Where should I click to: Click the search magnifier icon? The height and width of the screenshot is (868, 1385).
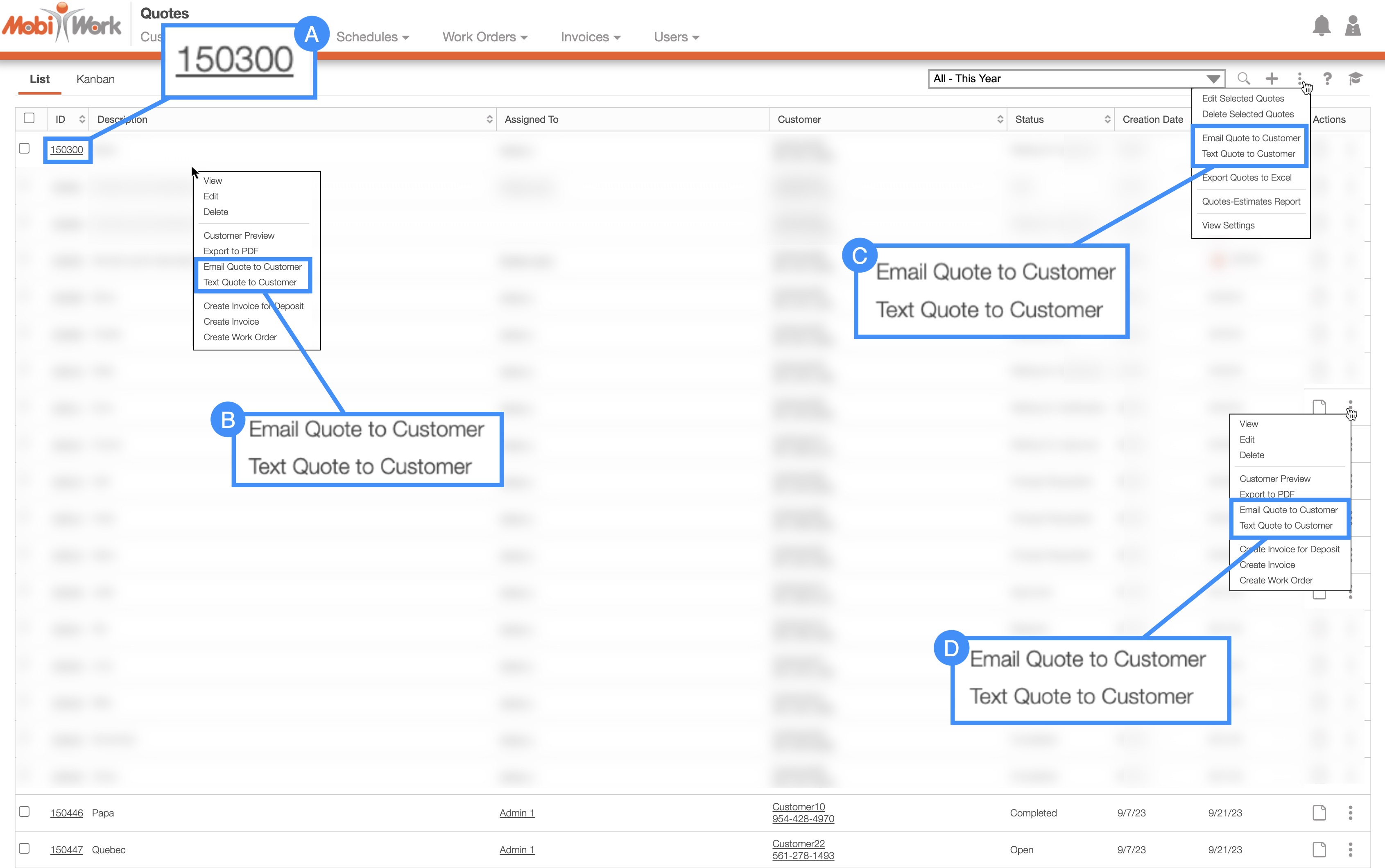[x=1243, y=79]
